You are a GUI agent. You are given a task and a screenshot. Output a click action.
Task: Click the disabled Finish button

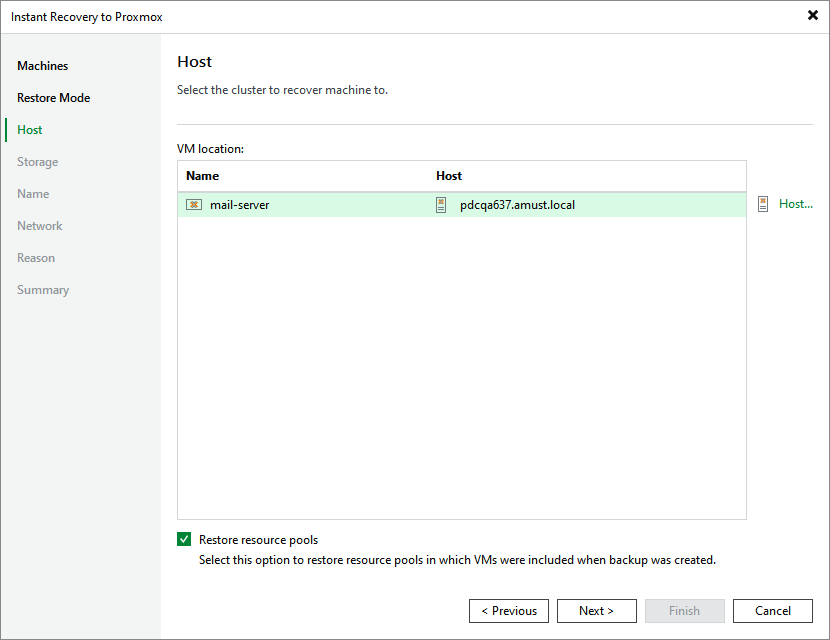pos(684,611)
